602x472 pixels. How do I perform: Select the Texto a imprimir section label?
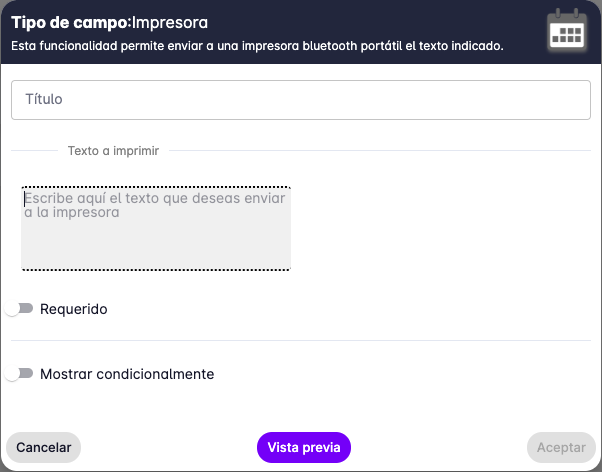pyautogui.click(x=113, y=151)
